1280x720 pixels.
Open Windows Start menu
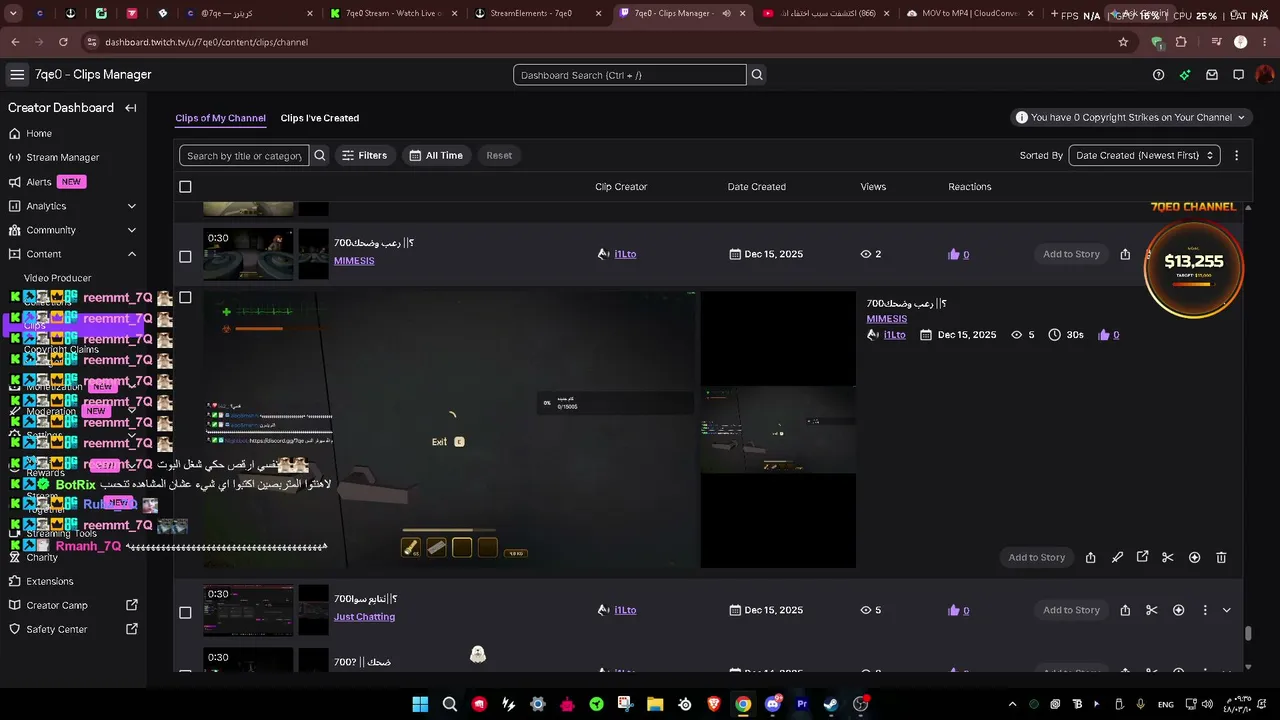click(420, 704)
